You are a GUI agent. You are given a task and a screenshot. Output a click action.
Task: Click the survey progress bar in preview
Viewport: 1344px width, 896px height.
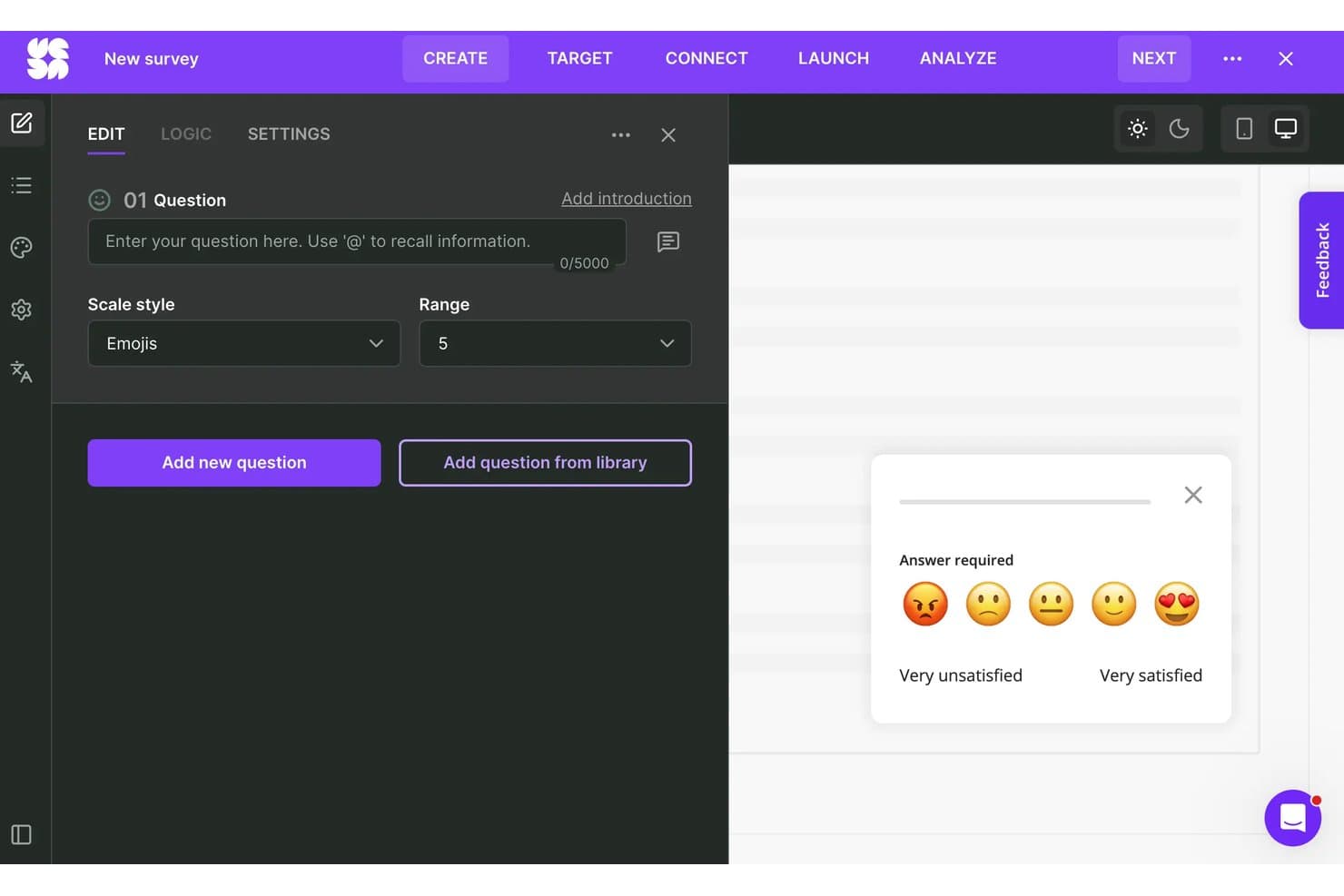[x=1024, y=502]
